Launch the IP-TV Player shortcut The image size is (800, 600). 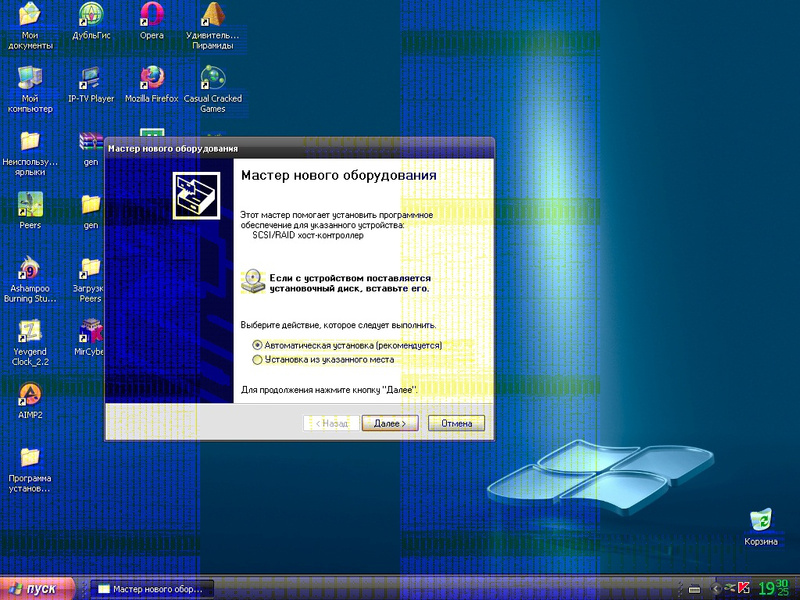(x=91, y=84)
